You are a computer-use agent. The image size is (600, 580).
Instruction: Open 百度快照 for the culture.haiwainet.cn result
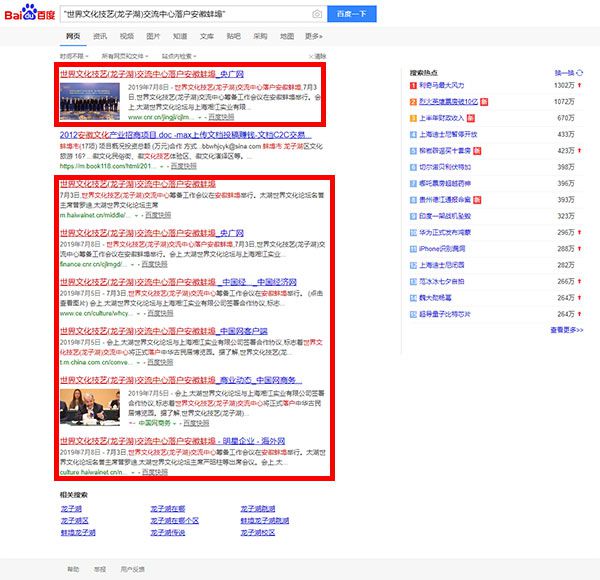[155, 472]
